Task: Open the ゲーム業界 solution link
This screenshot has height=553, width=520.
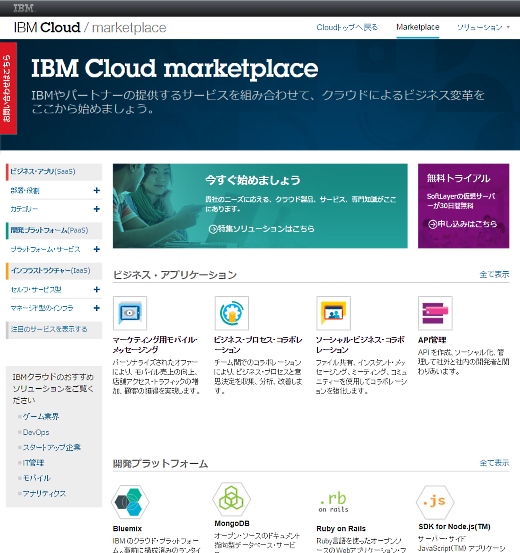Action: click(41, 417)
